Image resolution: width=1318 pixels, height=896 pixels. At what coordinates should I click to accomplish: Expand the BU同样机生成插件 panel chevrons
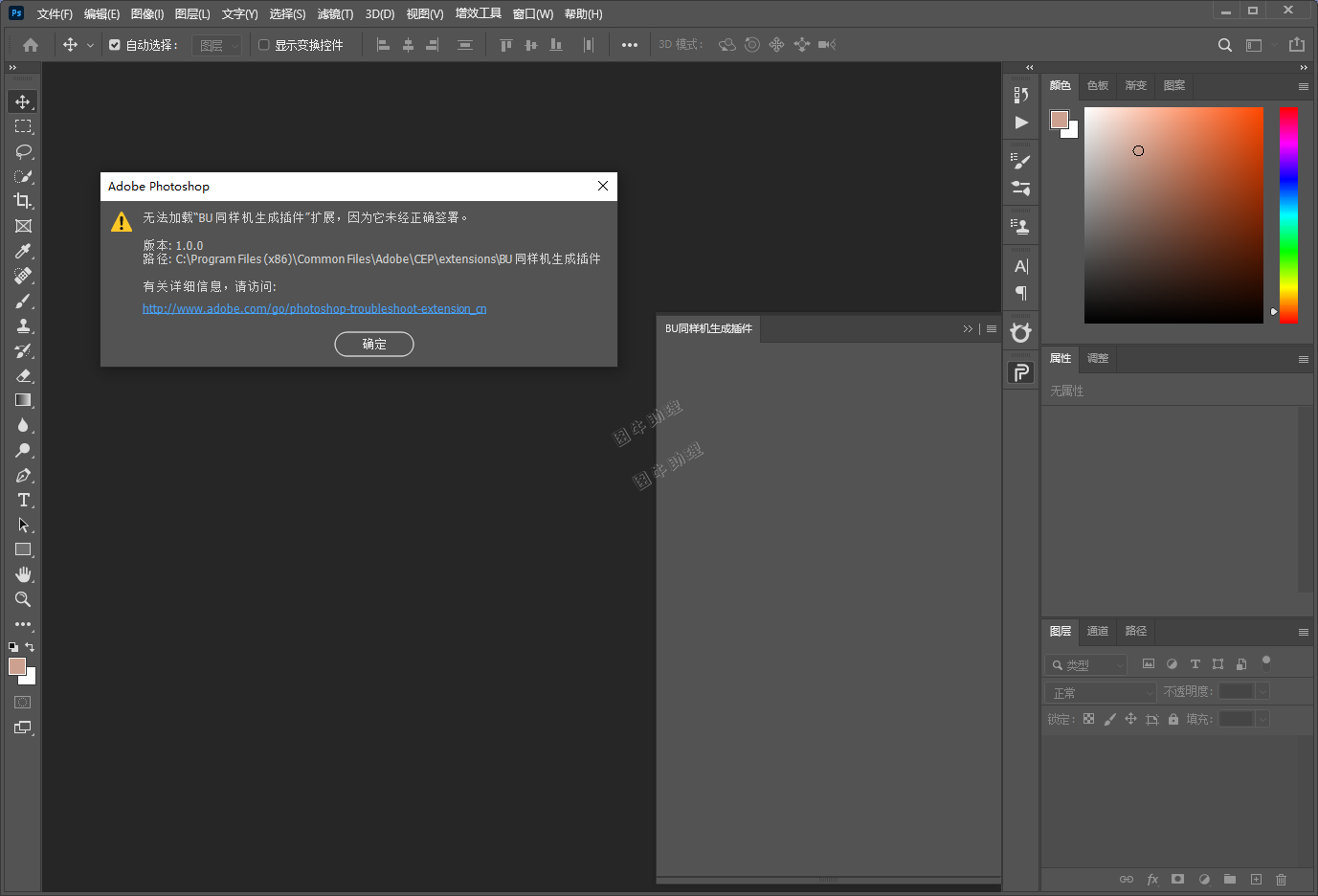[x=968, y=328]
